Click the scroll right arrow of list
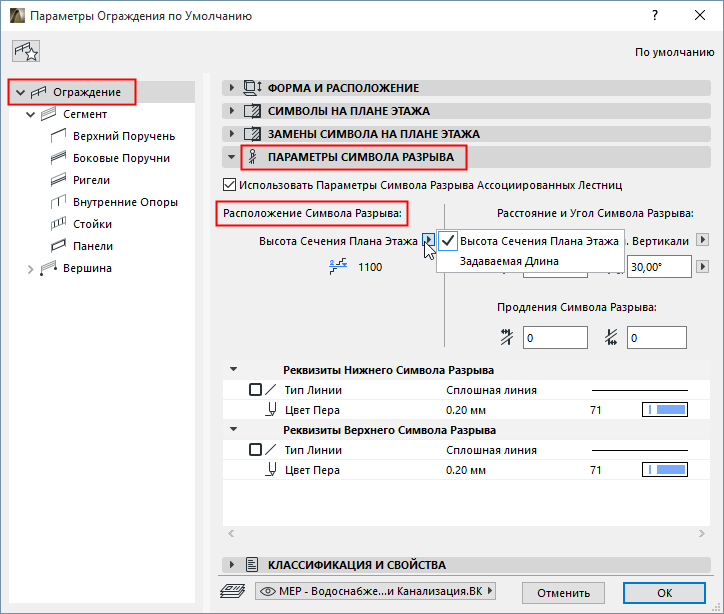Screen dimensions: 724x614 point(702,534)
